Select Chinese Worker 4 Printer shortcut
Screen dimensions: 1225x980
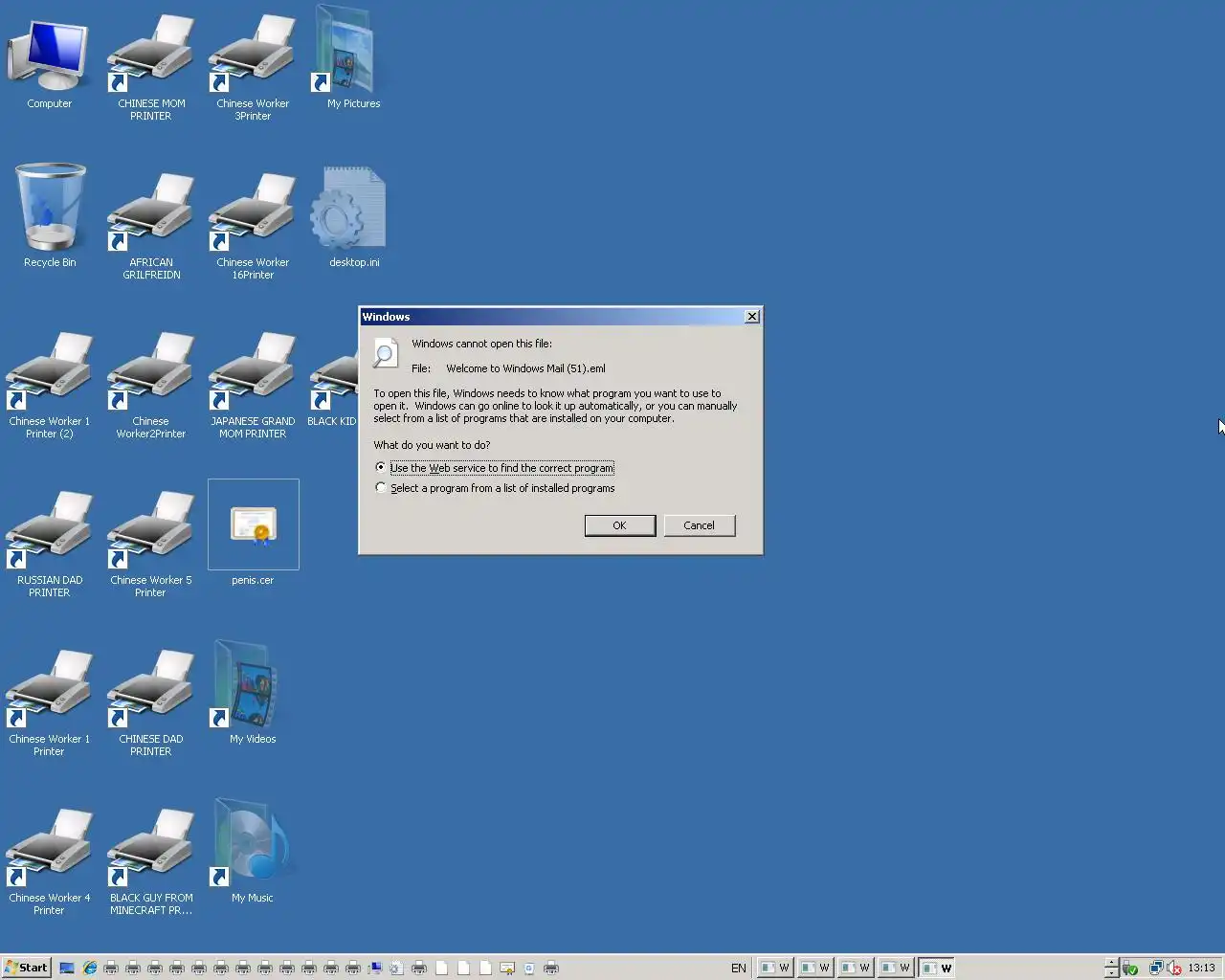coord(50,861)
